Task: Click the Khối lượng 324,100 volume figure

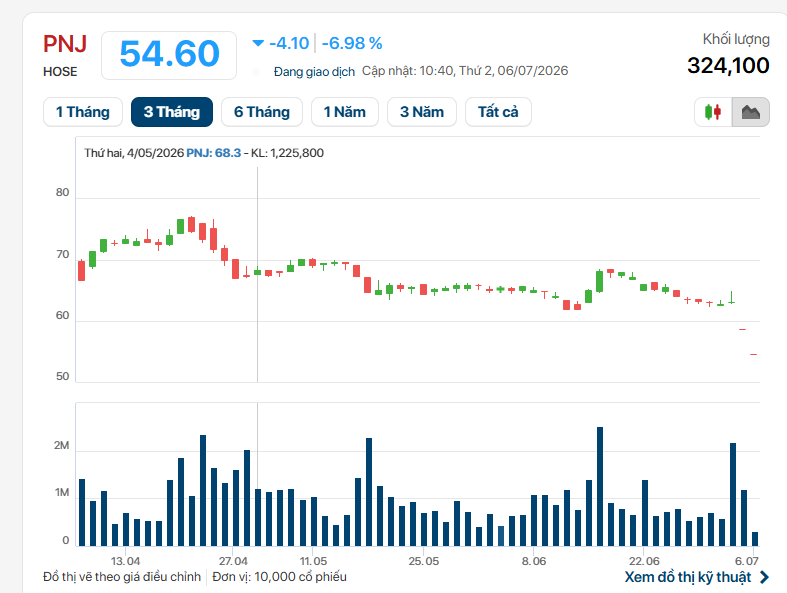Action: click(x=728, y=65)
